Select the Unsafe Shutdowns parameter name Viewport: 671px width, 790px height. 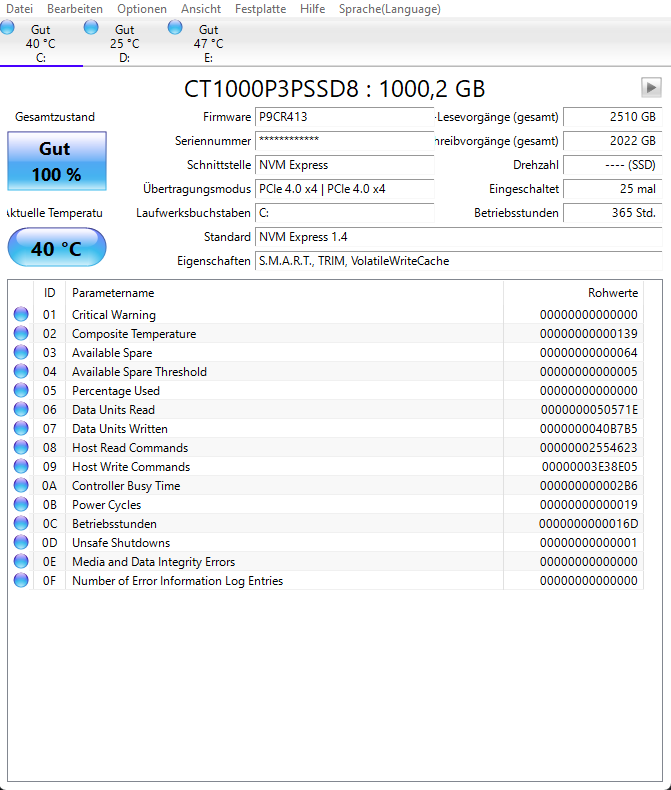[x=121, y=543]
